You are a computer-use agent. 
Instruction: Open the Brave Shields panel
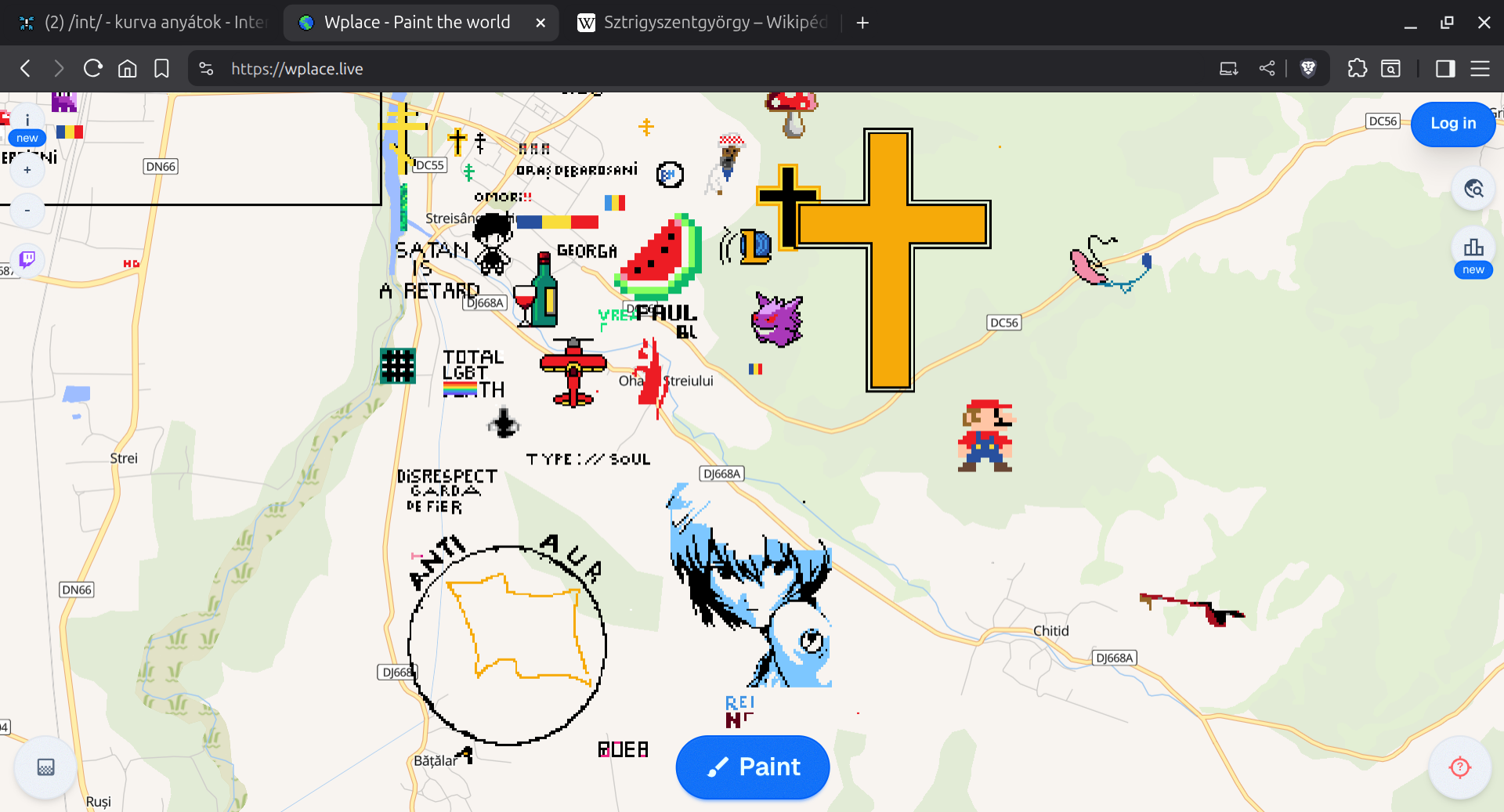(1308, 69)
